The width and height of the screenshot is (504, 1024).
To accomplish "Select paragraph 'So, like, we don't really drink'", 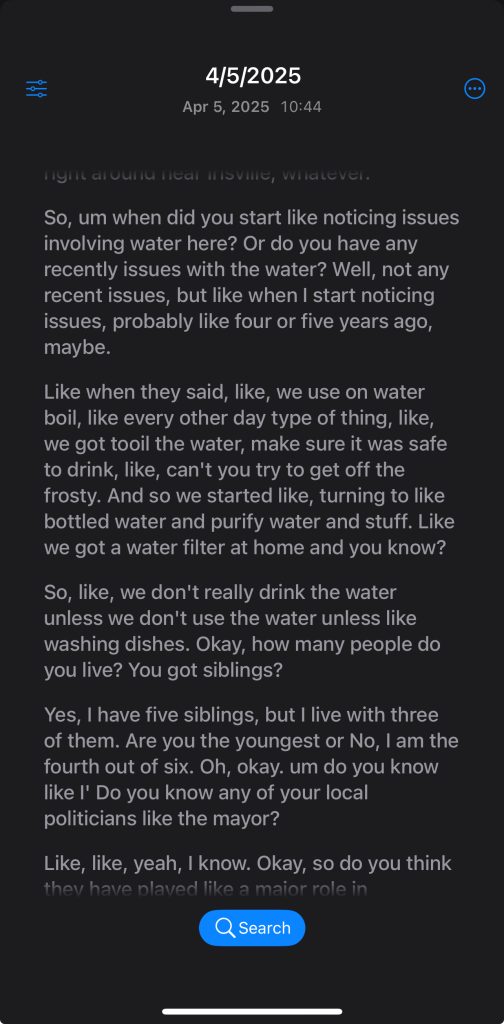I will tap(252, 632).
